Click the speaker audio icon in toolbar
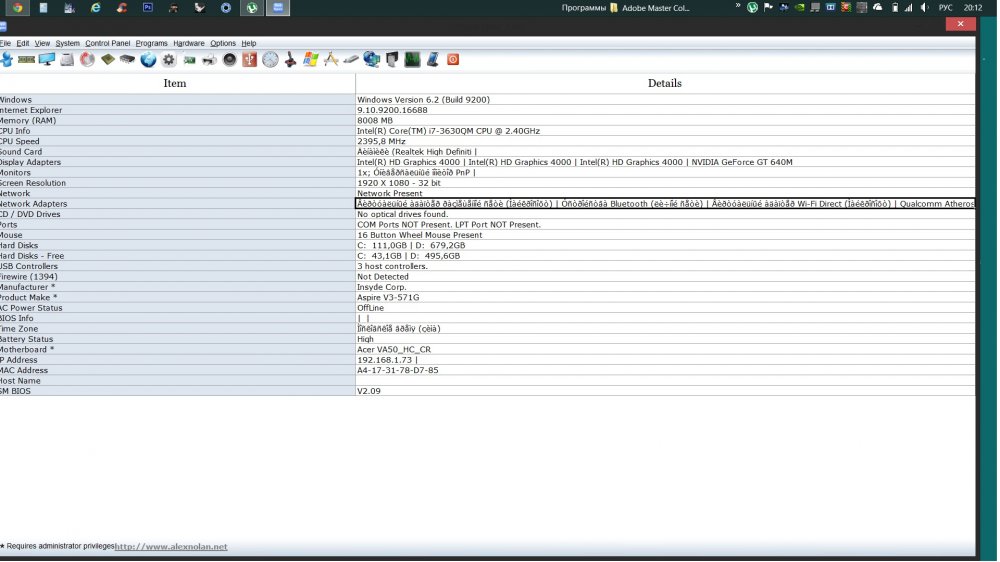This screenshot has height=562, width=1000. click(230, 60)
